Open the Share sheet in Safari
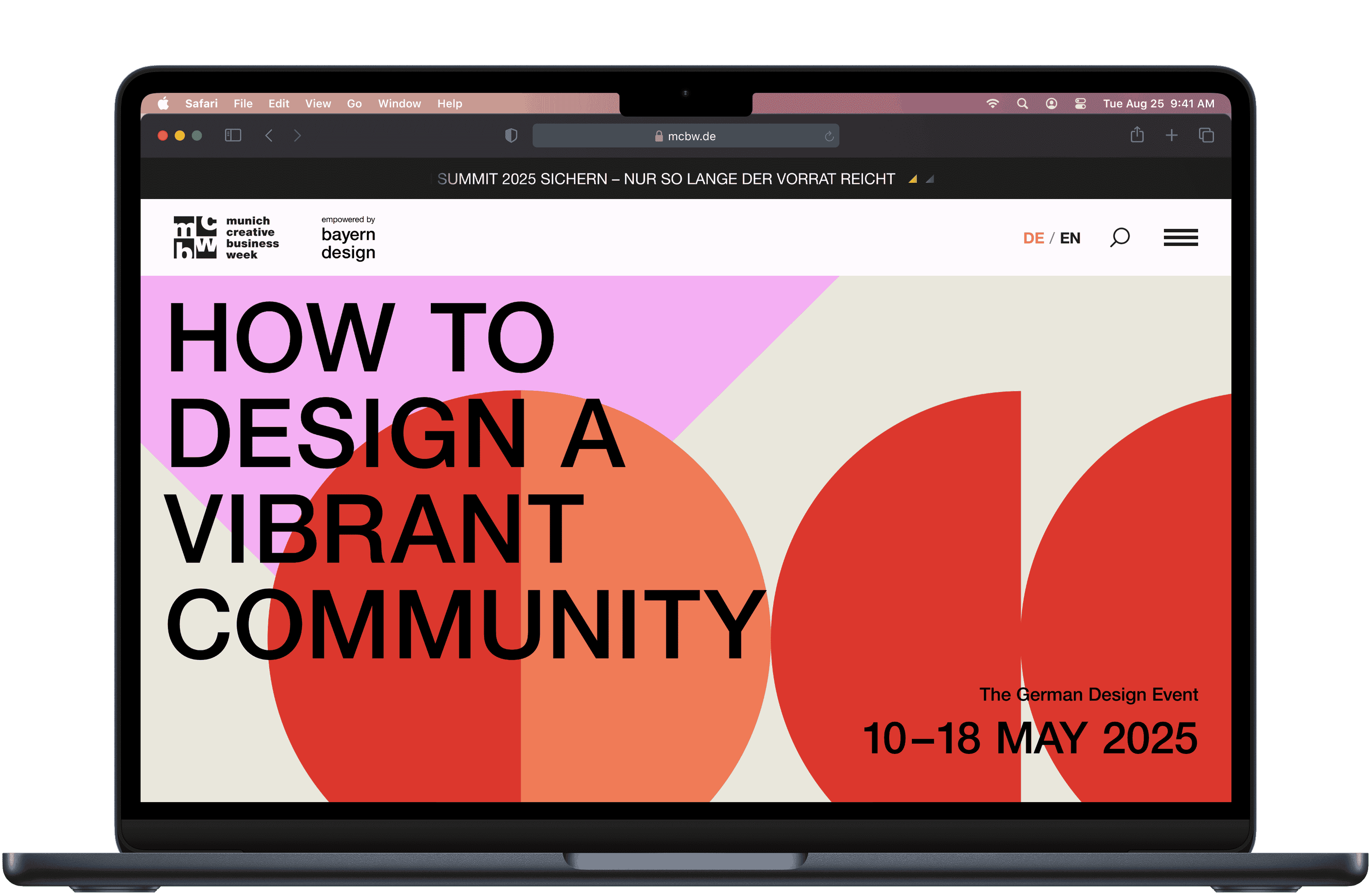Image resolution: width=1372 pixels, height=895 pixels. click(x=1137, y=136)
